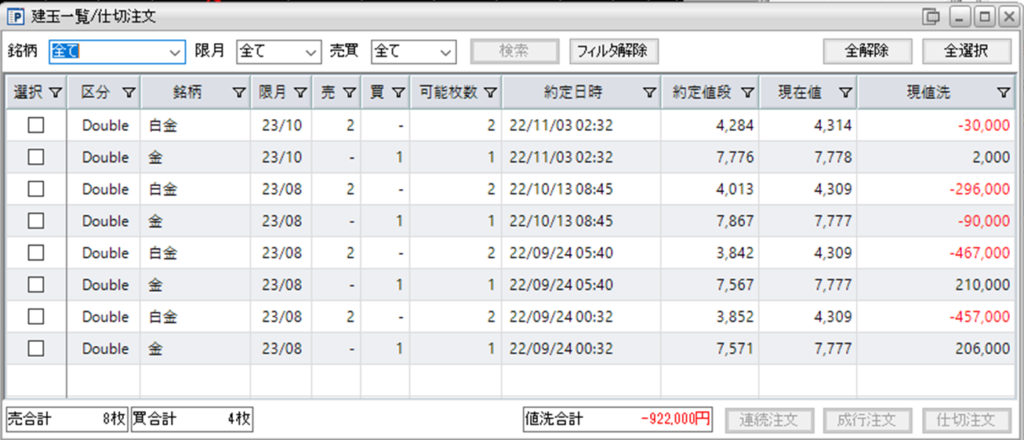Click the 全選択 button
This screenshot has width=1024, height=440.
click(967, 52)
